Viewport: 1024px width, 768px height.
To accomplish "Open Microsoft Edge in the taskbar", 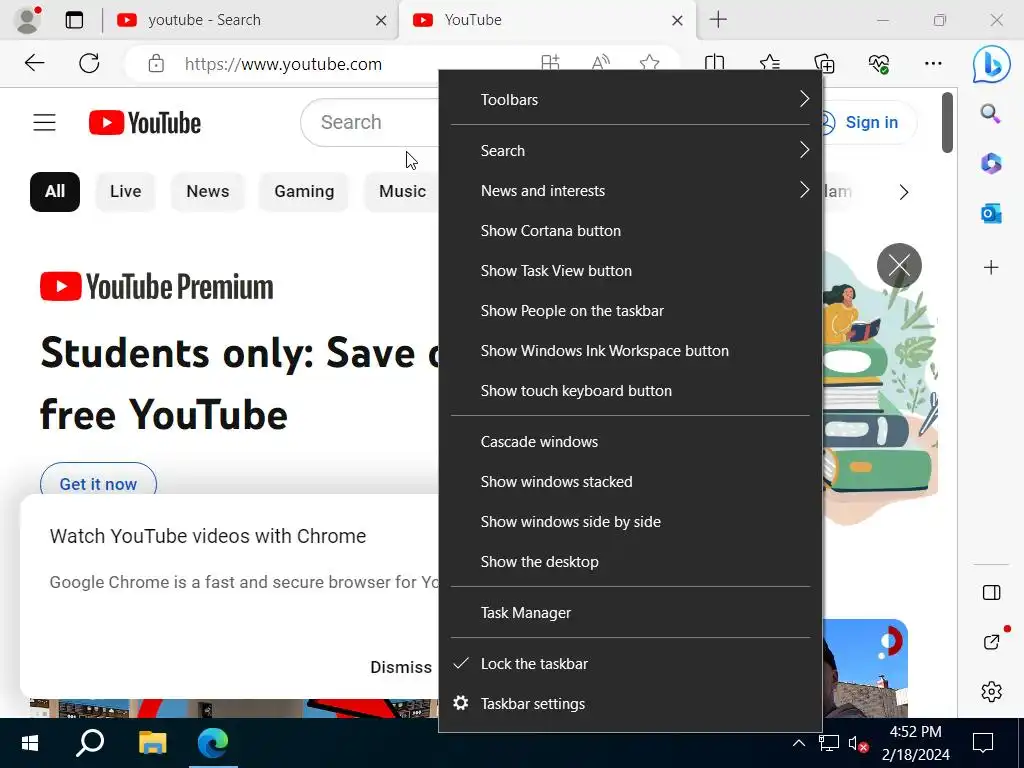I will point(213,742).
